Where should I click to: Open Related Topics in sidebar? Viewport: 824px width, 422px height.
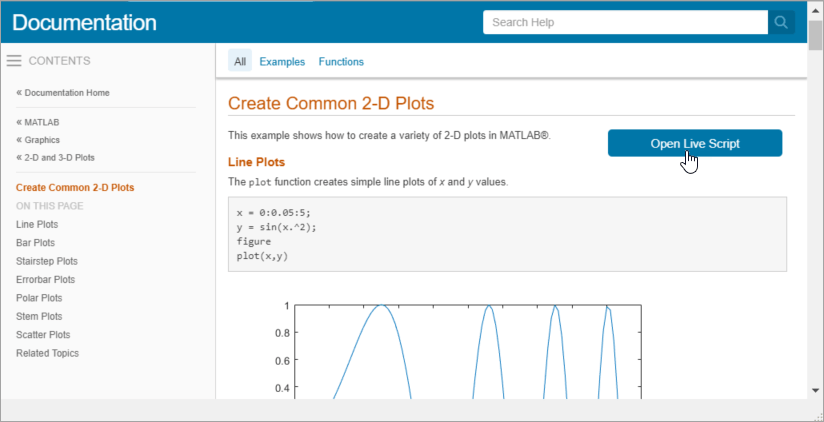pyautogui.click(x=47, y=353)
